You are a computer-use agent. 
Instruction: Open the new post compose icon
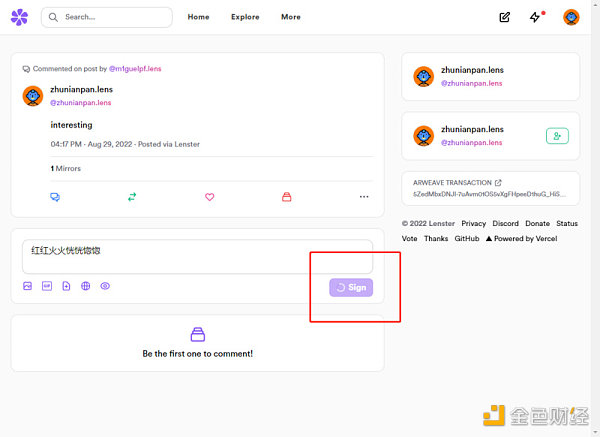point(504,17)
